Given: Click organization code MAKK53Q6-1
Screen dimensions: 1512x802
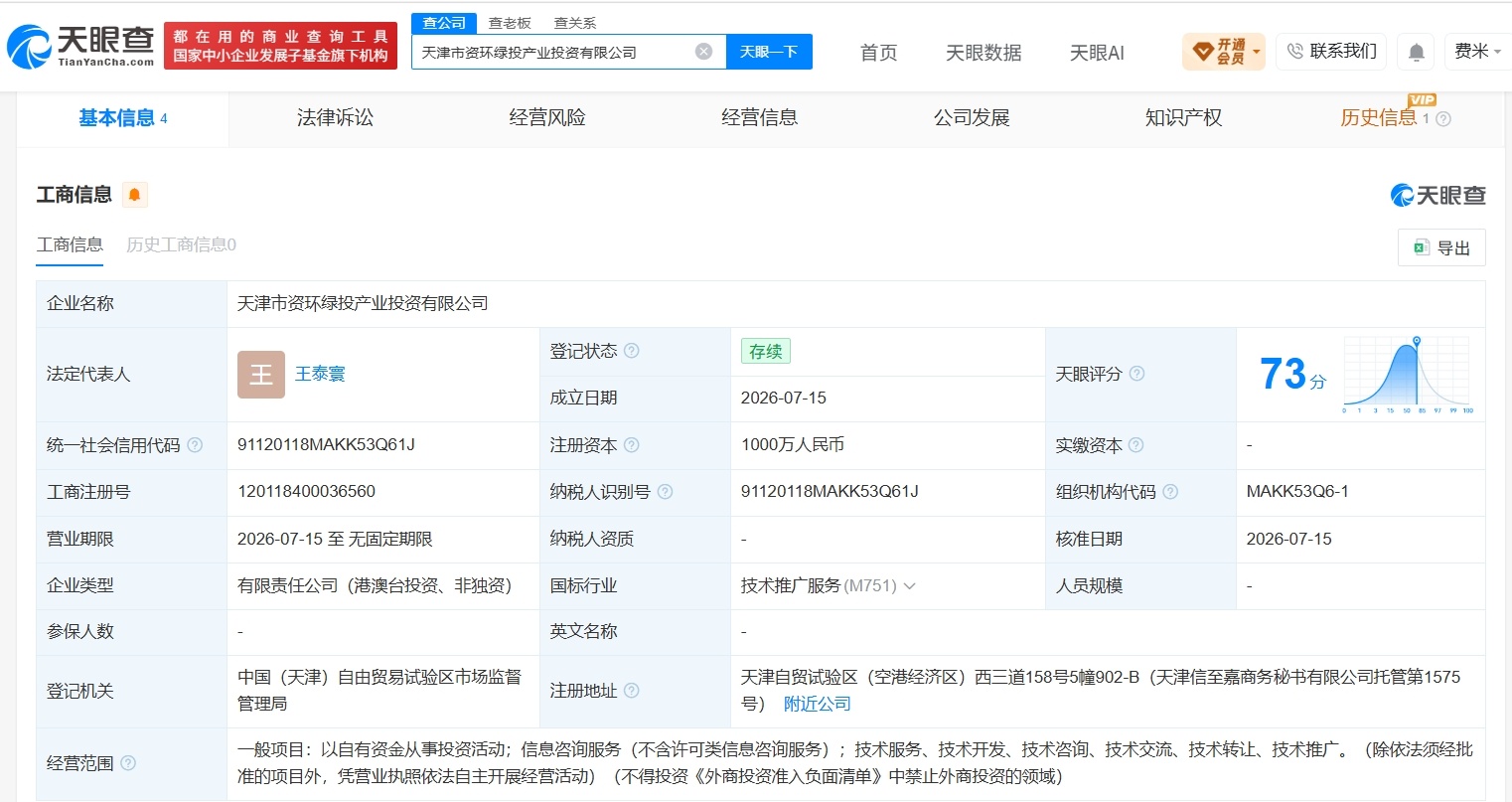Looking at the screenshot, I should tap(1297, 492).
